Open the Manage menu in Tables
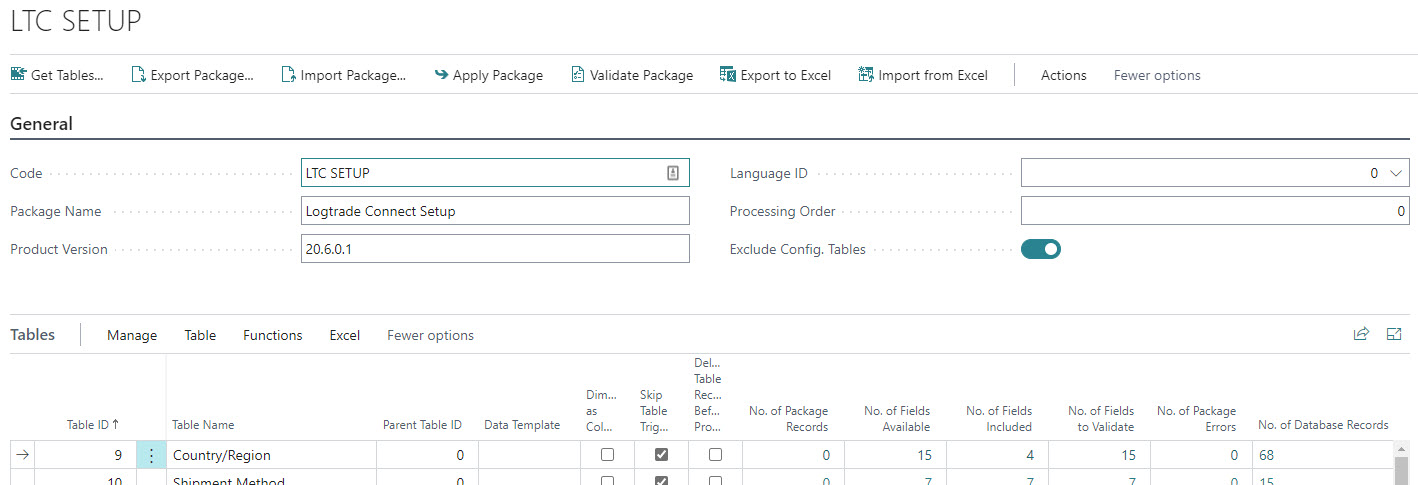 point(132,335)
